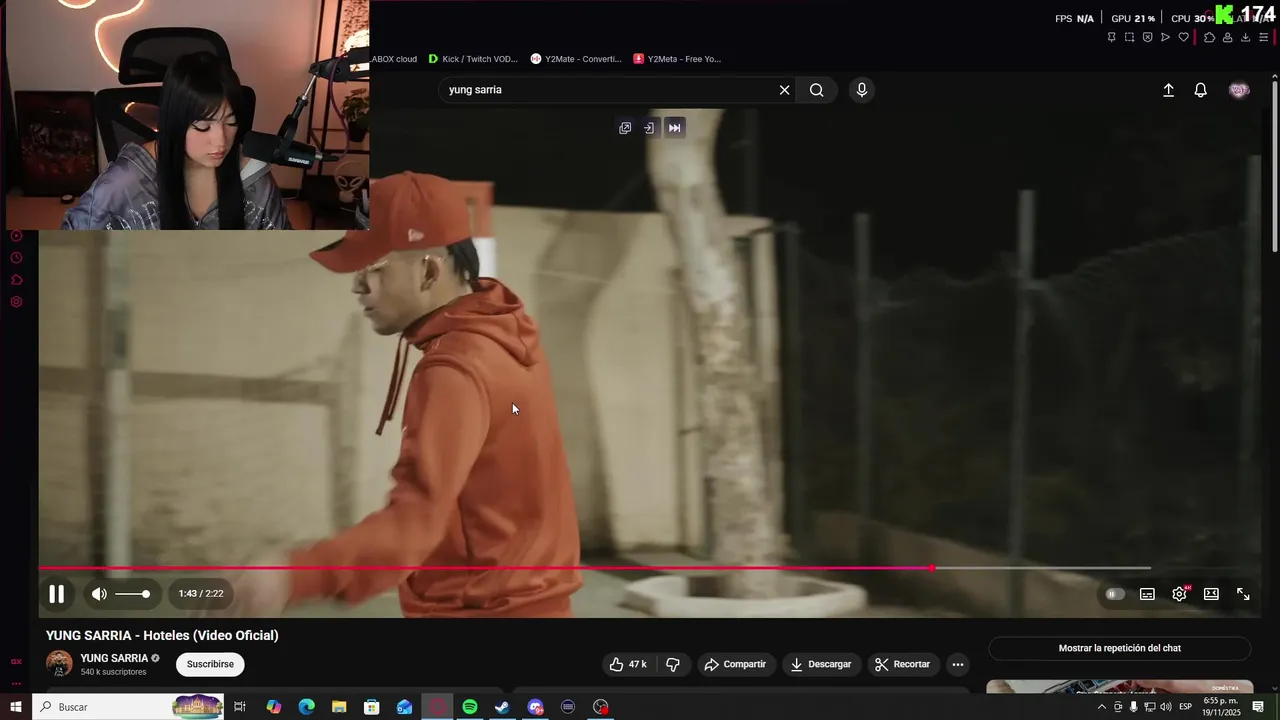Image resolution: width=1280 pixels, height=720 pixels.
Task: Switch to theater mode in the player
Action: click(1211, 594)
